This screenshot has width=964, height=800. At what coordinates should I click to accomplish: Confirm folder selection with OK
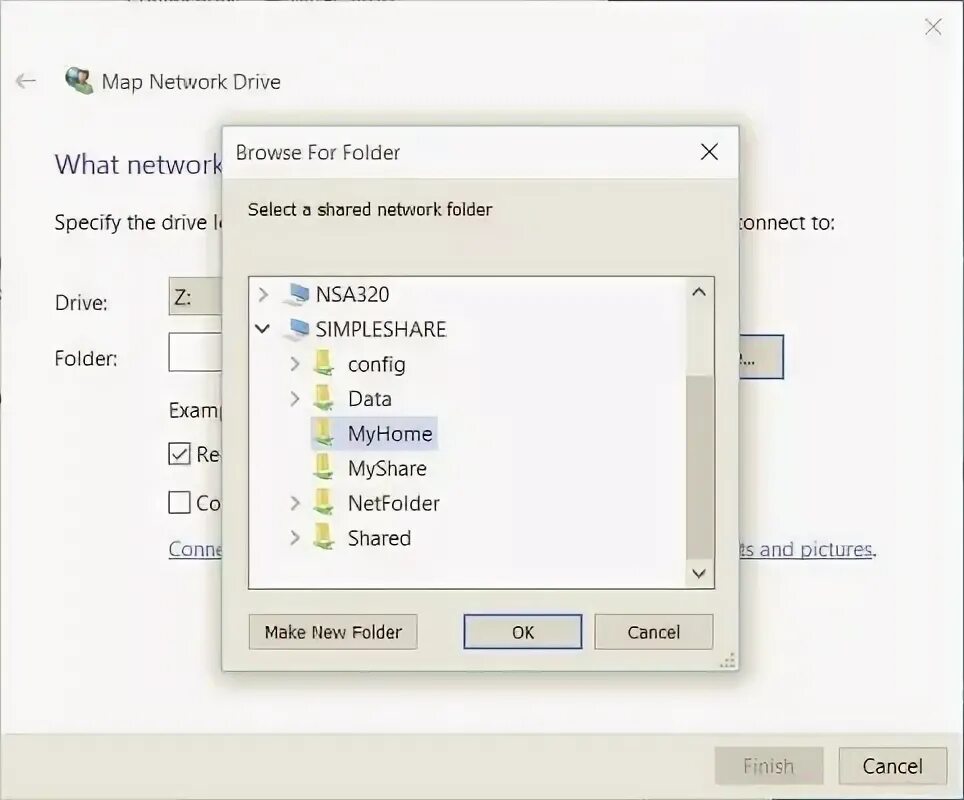[523, 632]
